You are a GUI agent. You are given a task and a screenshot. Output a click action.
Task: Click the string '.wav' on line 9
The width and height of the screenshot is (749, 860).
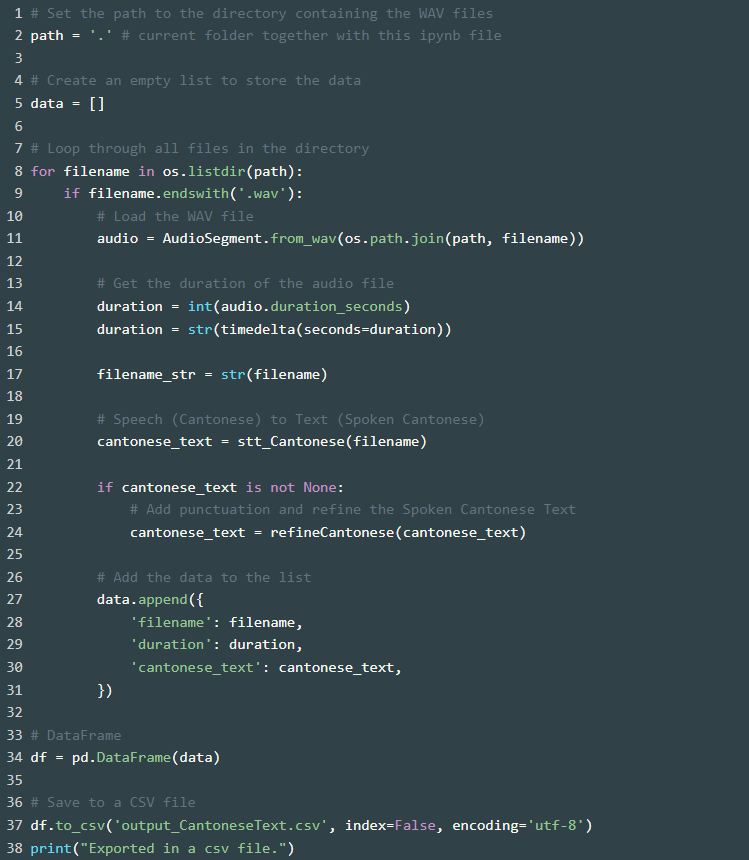[x=262, y=194]
